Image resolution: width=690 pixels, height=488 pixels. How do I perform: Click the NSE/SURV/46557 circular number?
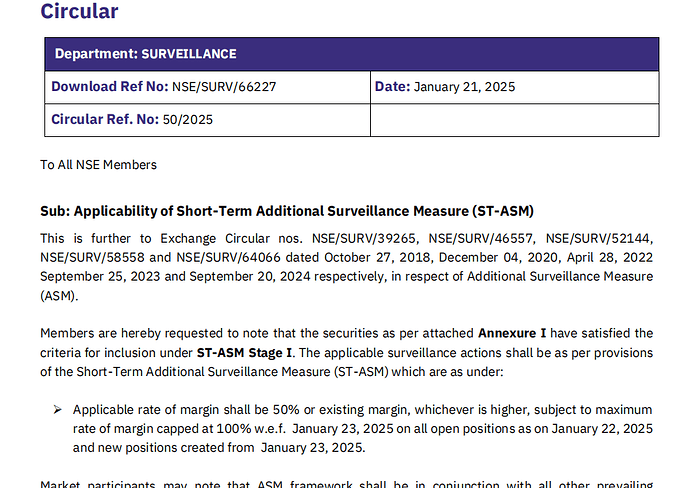481,239
